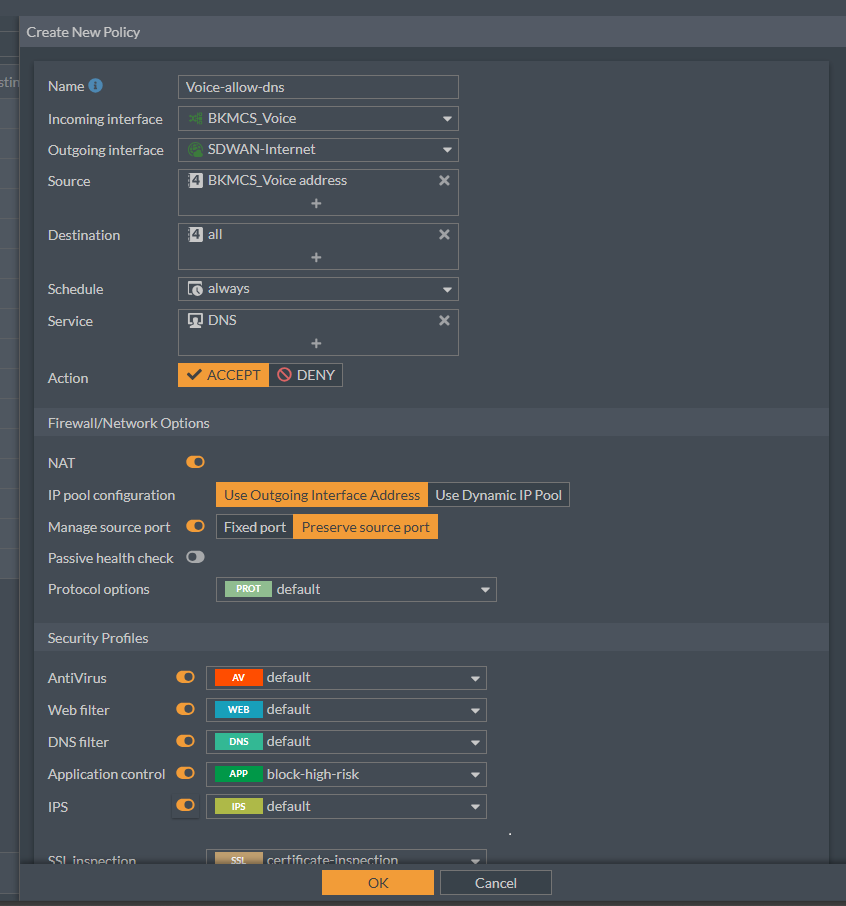The image size is (846, 906).
Task: Open the Incoming interface dropdown
Action: [318, 118]
